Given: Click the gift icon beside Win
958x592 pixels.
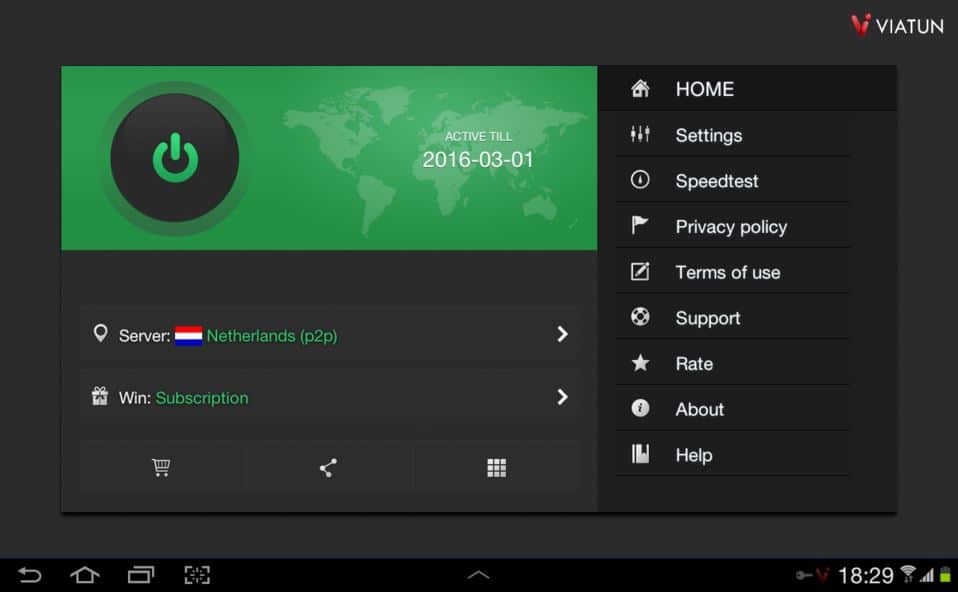Looking at the screenshot, I should [x=100, y=396].
